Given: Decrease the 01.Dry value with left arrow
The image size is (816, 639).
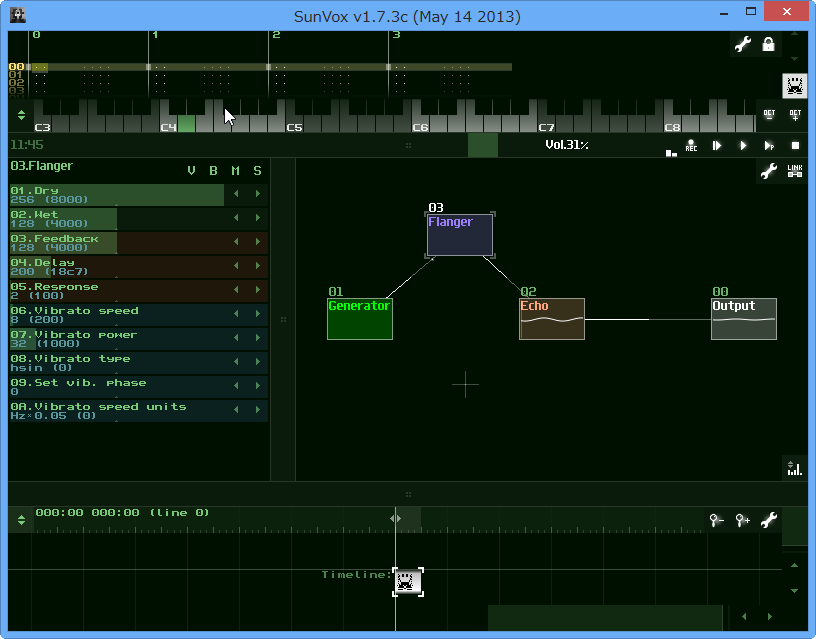Looking at the screenshot, I should (236, 194).
